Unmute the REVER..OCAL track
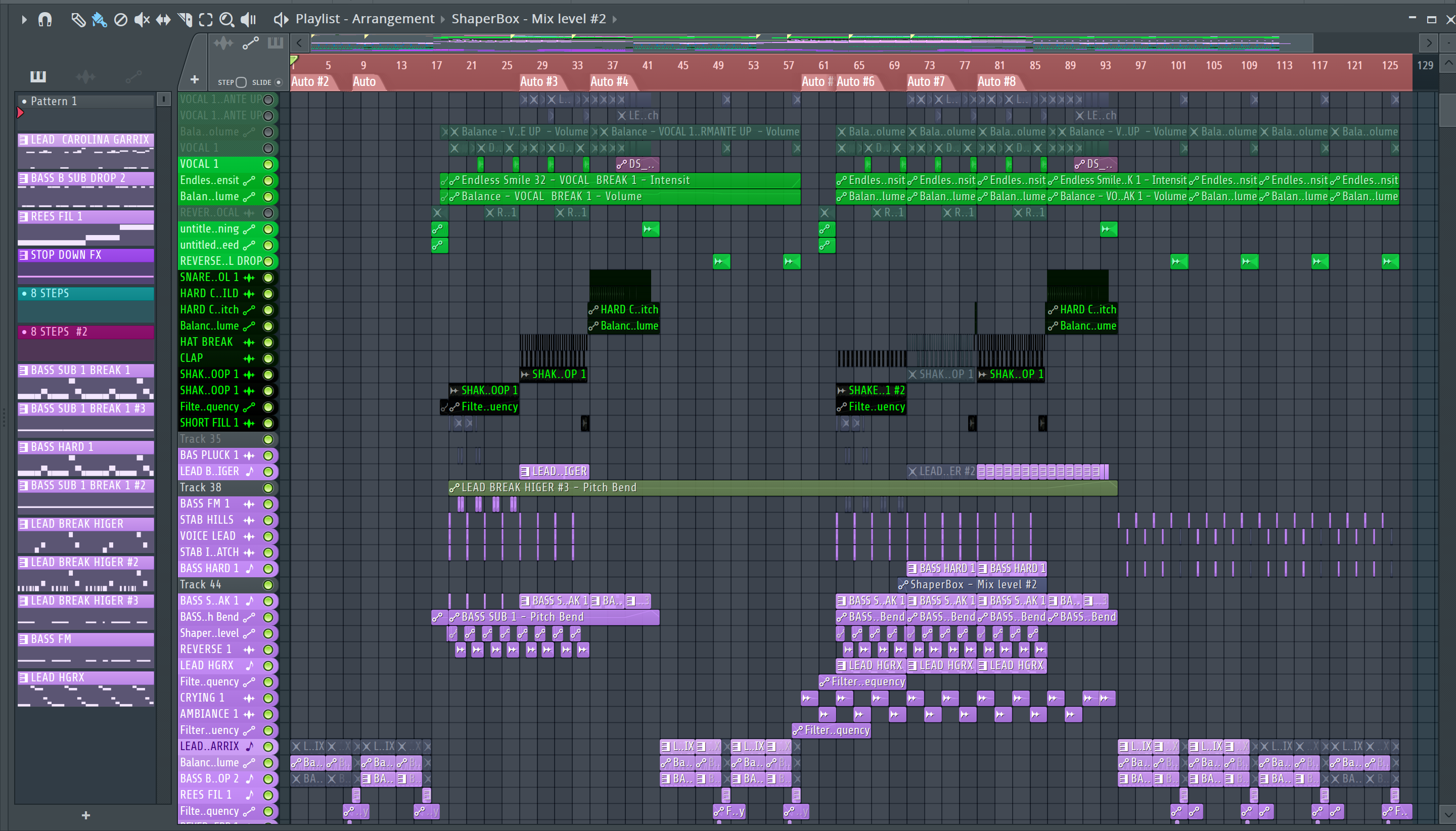The image size is (1456, 831). (x=267, y=213)
